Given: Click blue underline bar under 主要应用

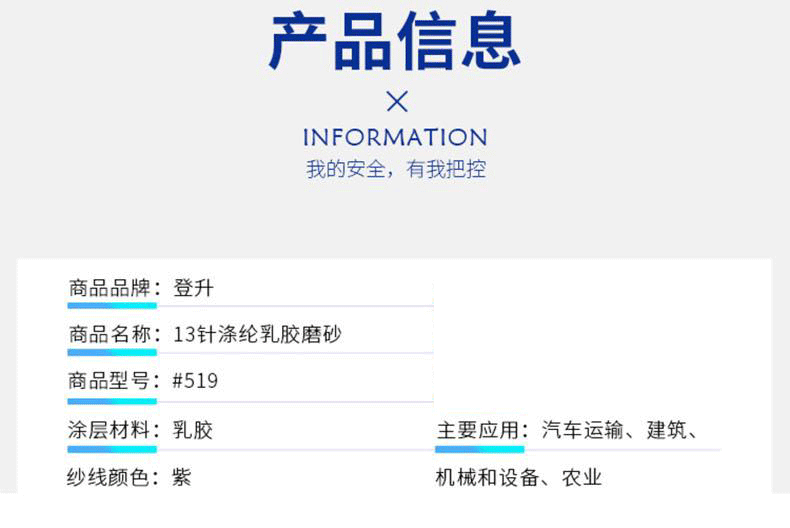Looking at the screenshot, I should click(480, 449).
